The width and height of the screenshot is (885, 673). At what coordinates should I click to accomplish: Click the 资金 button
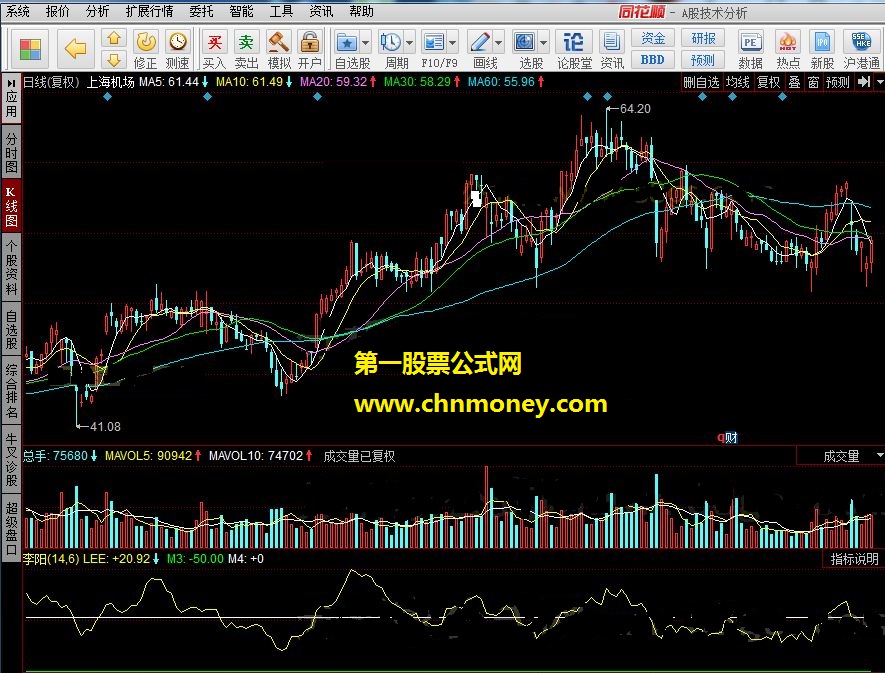(652, 38)
